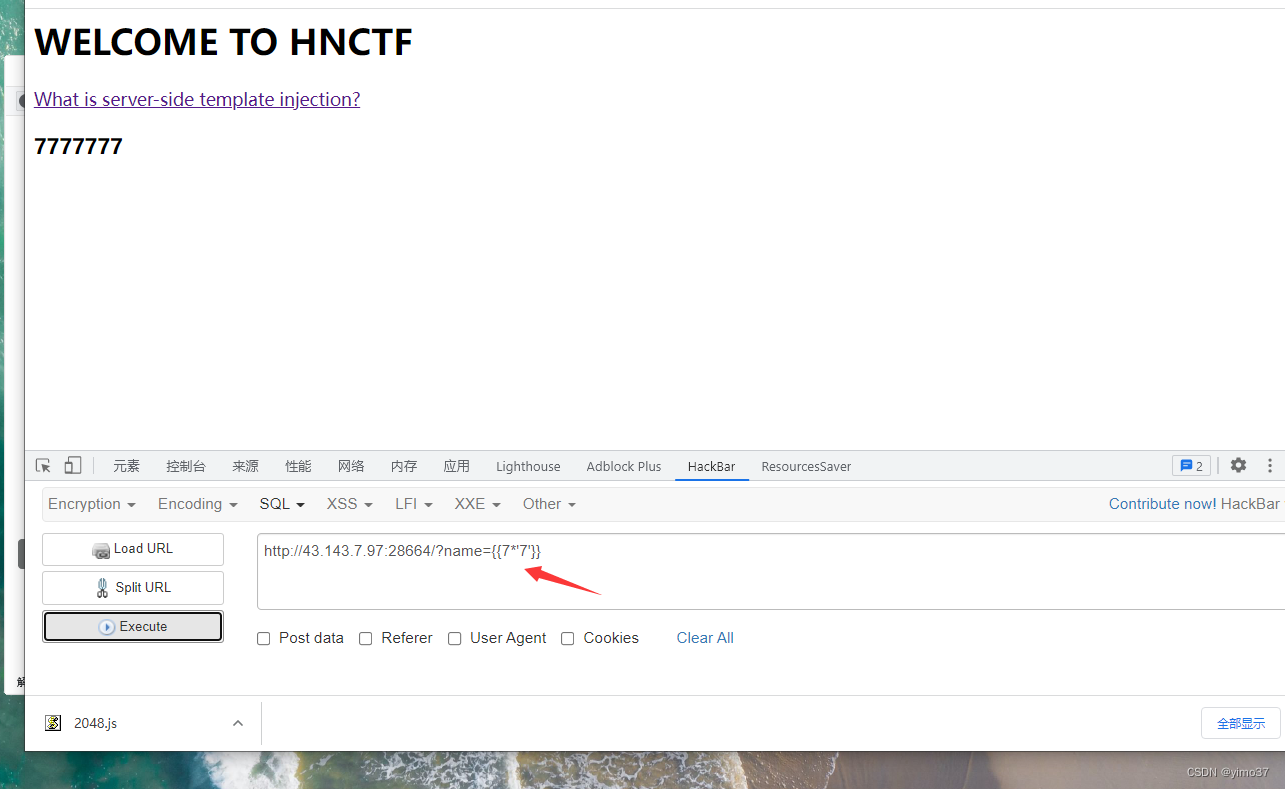1285x789 pixels.
Task: Open the server-side template injection link
Action: [196, 99]
